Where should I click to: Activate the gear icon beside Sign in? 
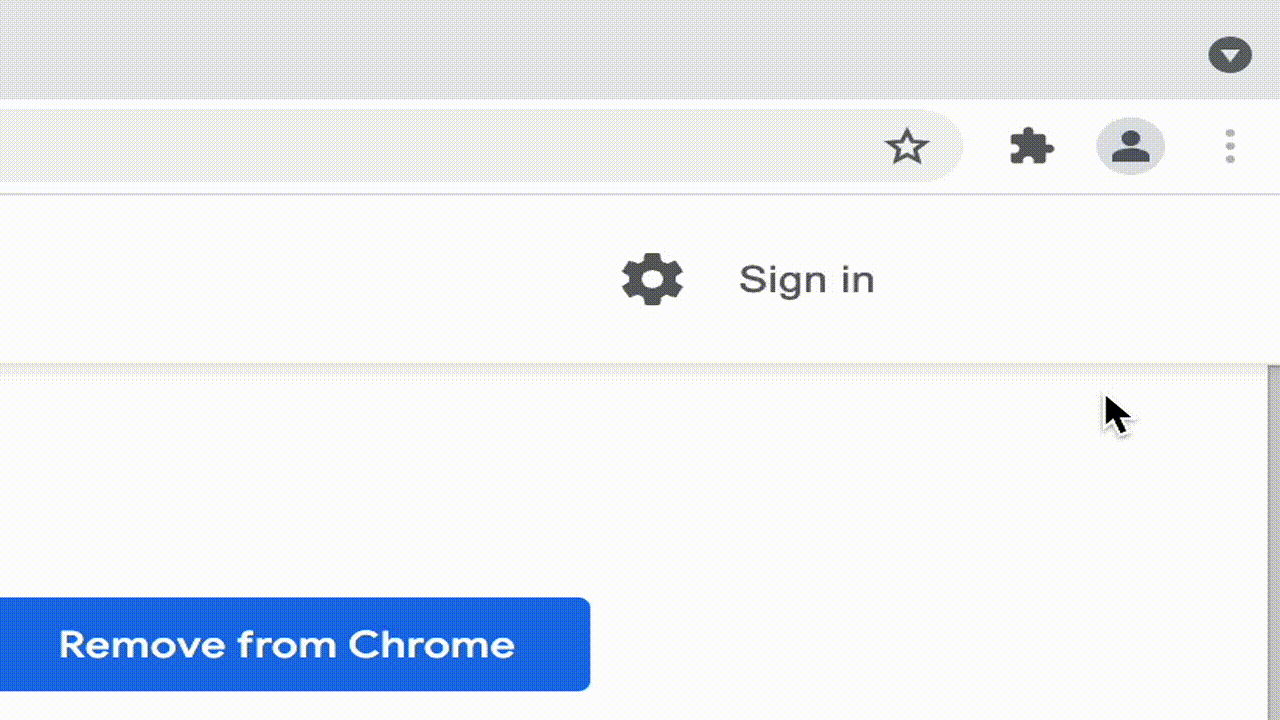(651, 279)
